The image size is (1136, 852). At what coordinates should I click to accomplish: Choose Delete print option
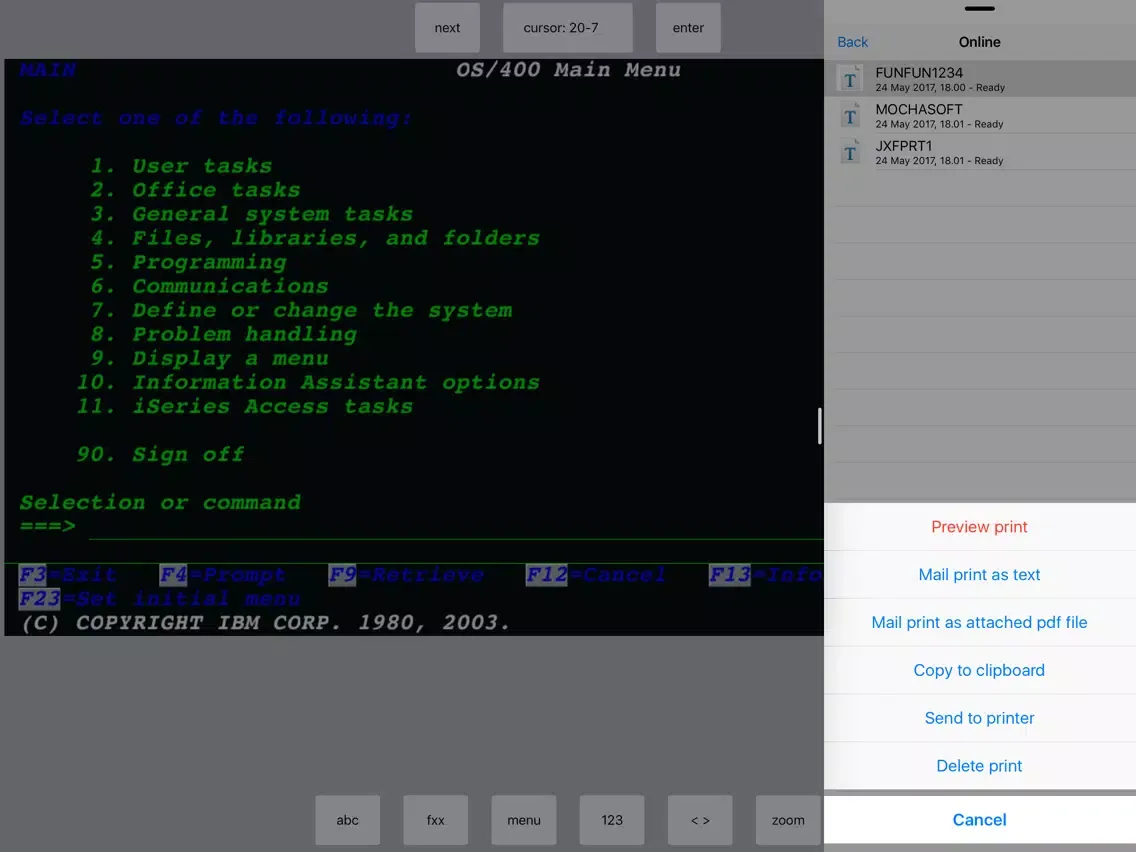pos(979,766)
